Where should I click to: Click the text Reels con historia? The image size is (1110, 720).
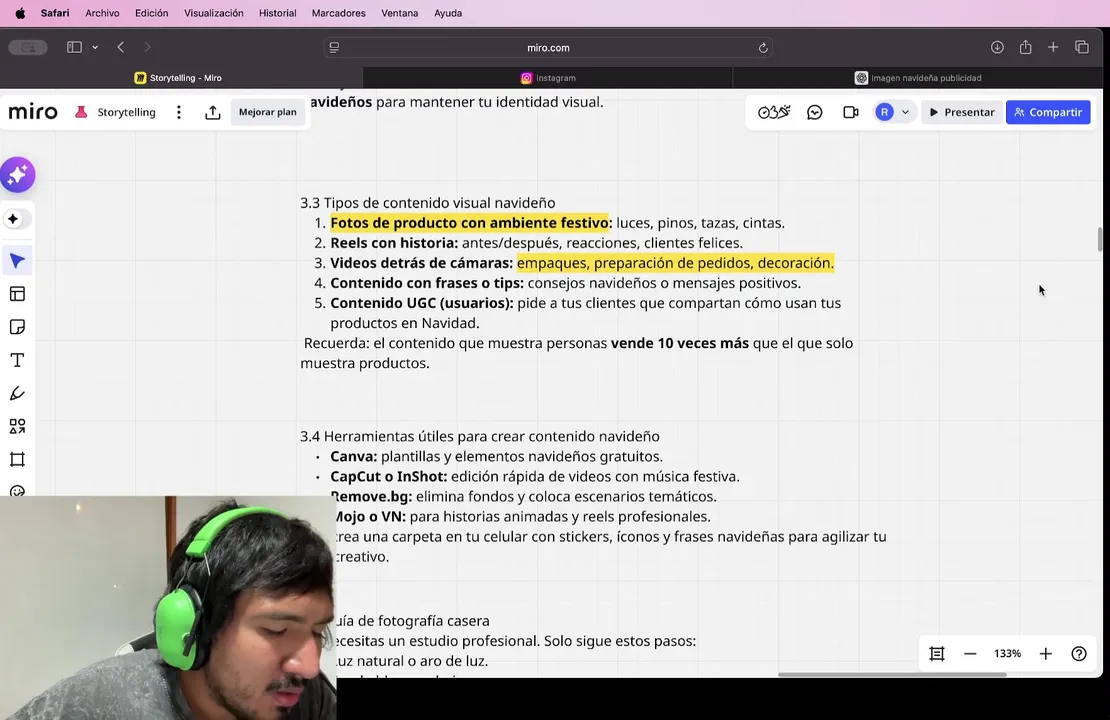(394, 243)
